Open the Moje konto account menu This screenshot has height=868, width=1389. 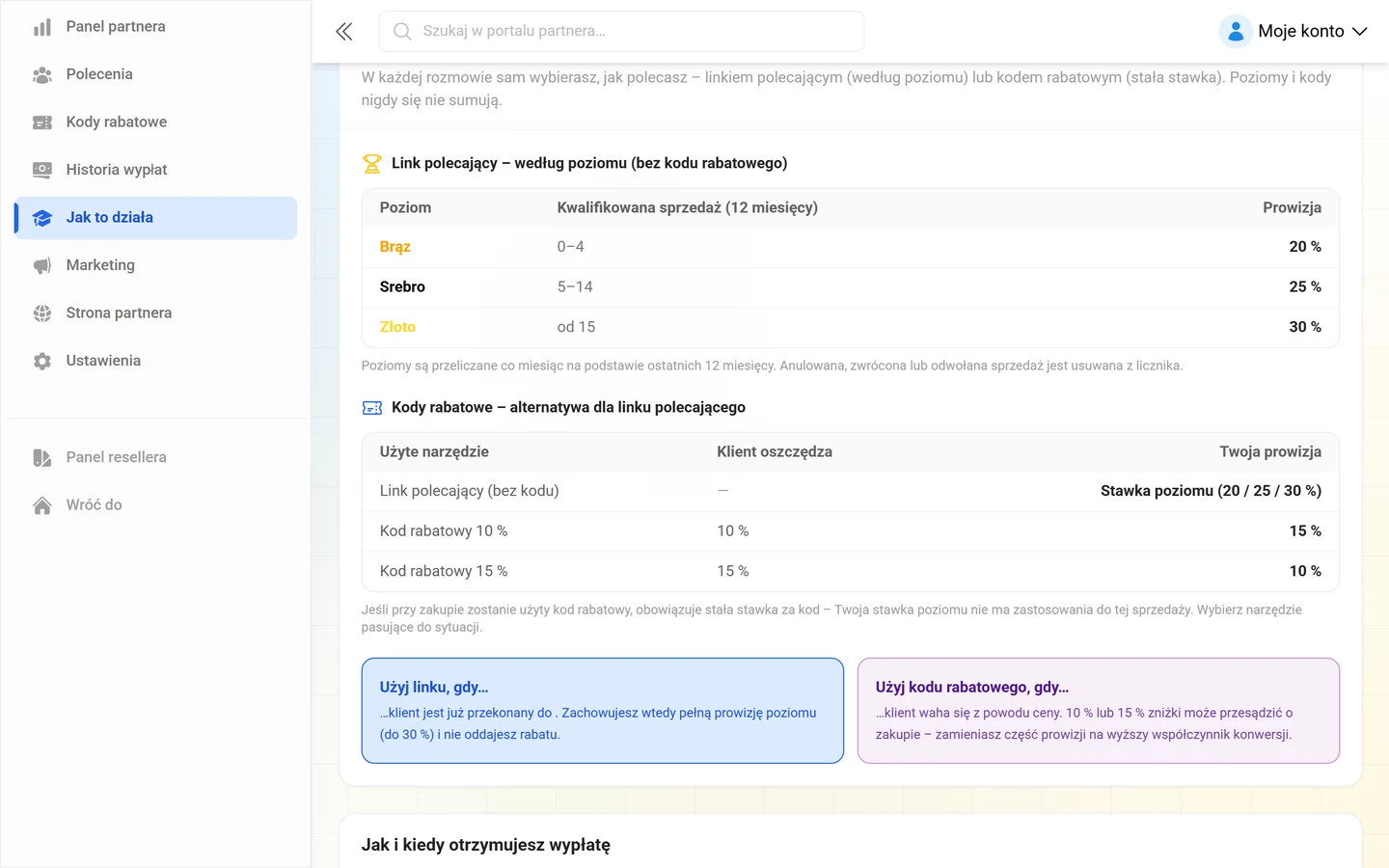1294,31
